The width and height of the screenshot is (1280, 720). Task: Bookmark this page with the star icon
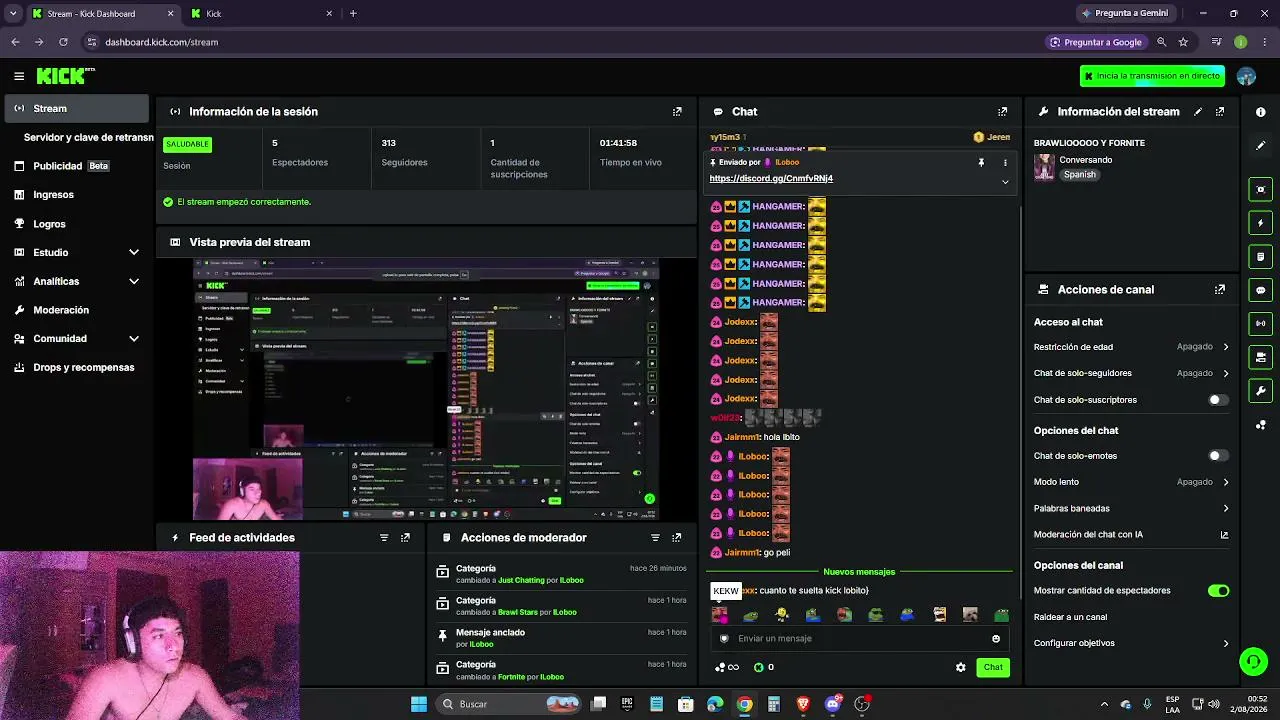[1183, 42]
